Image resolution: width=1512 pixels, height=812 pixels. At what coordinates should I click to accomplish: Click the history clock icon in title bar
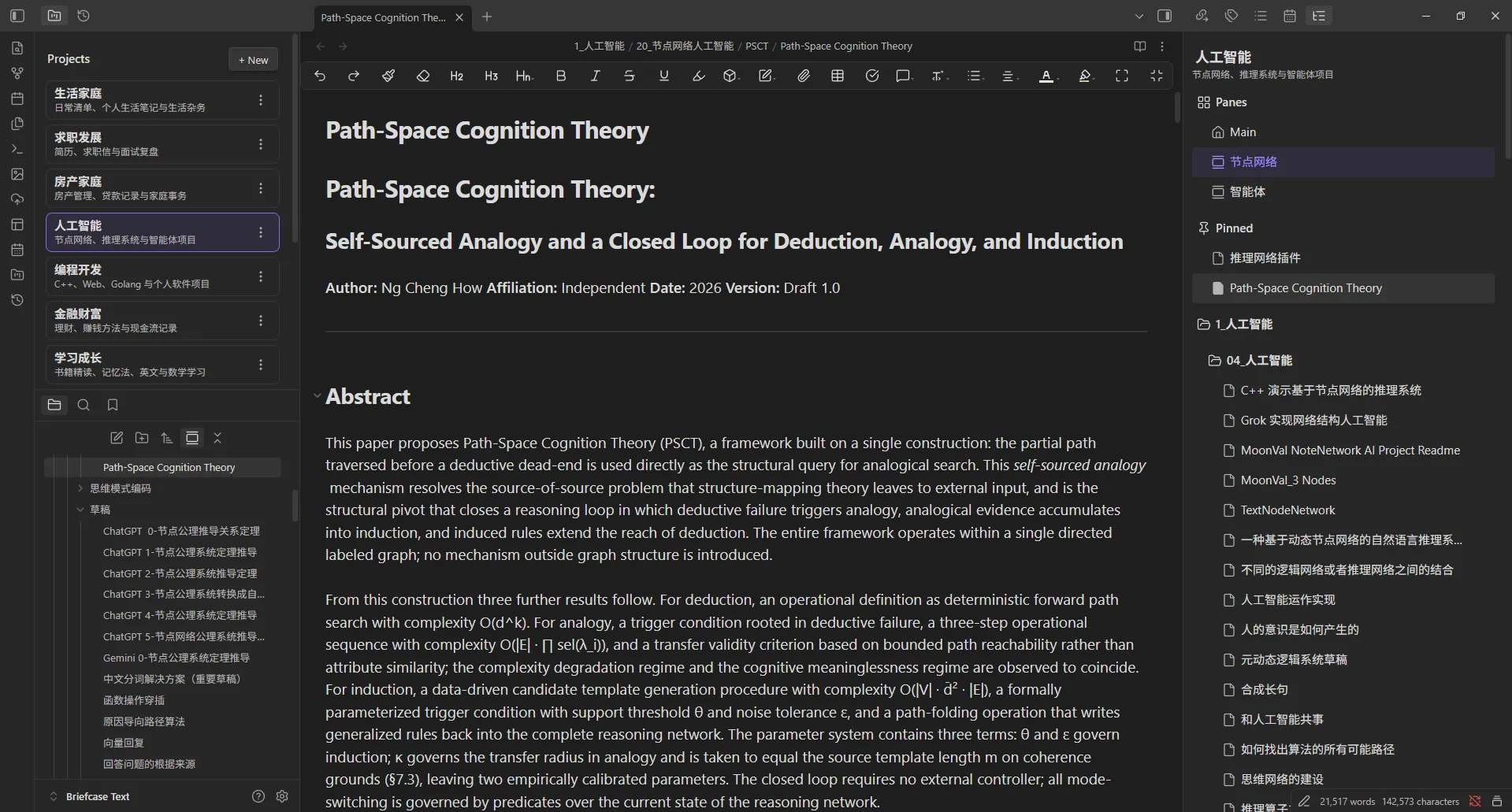click(x=84, y=16)
